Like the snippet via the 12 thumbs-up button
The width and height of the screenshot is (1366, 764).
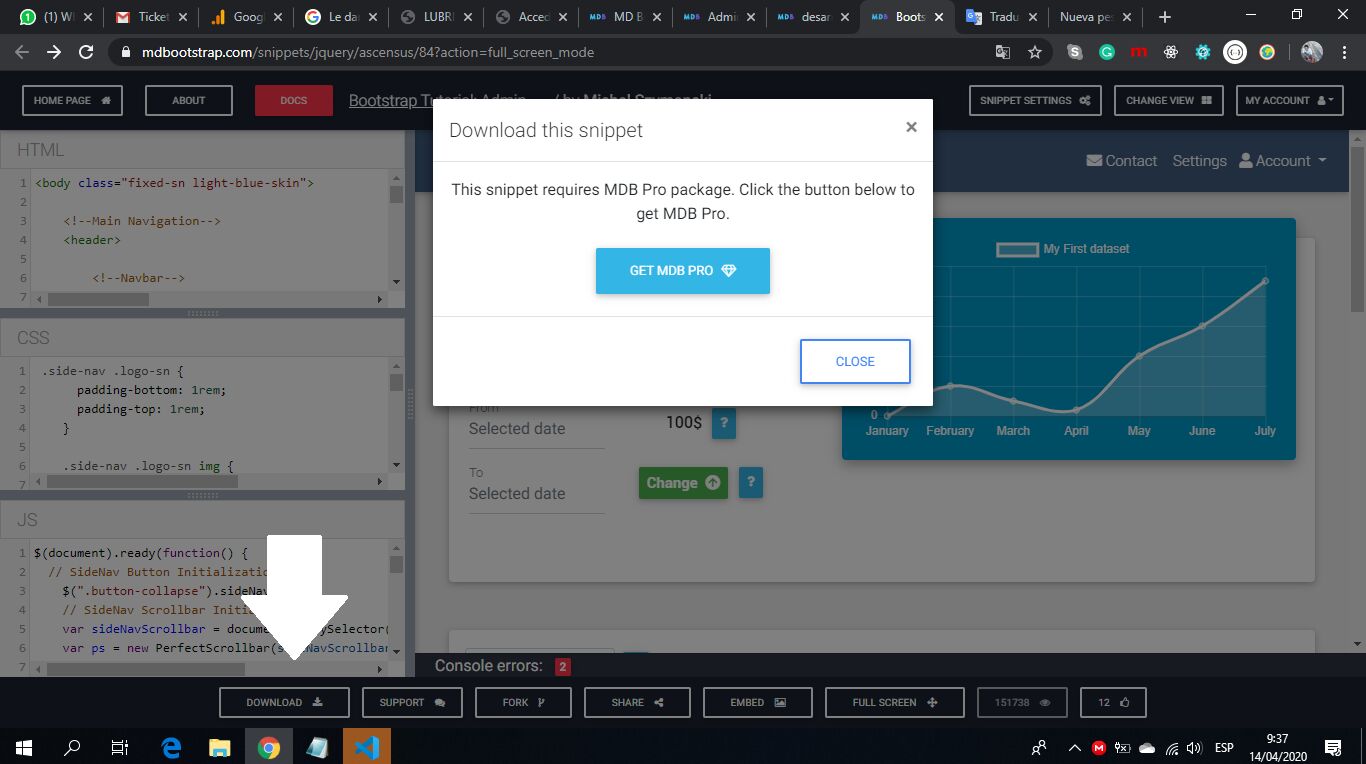point(1113,702)
